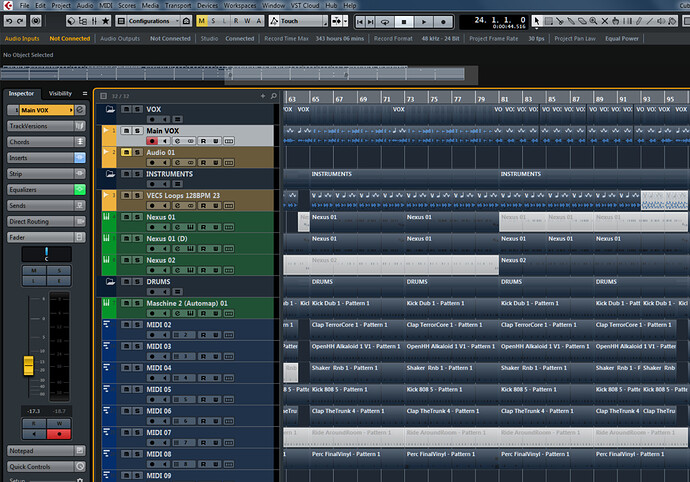Click the track search magnifier icon
The width and height of the screenshot is (690, 482).
(274, 96)
